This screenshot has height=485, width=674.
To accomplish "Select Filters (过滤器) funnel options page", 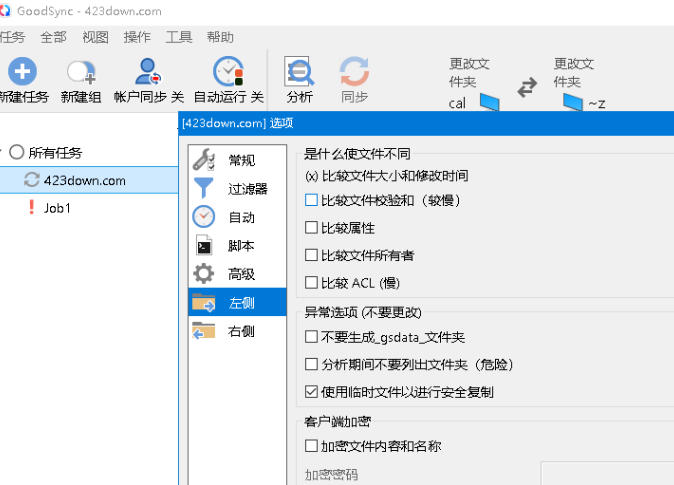I will (x=237, y=188).
